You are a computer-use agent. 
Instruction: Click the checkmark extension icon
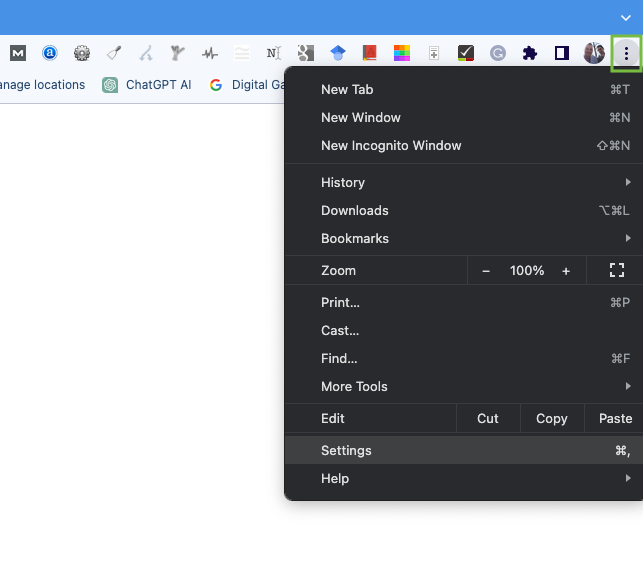point(465,53)
